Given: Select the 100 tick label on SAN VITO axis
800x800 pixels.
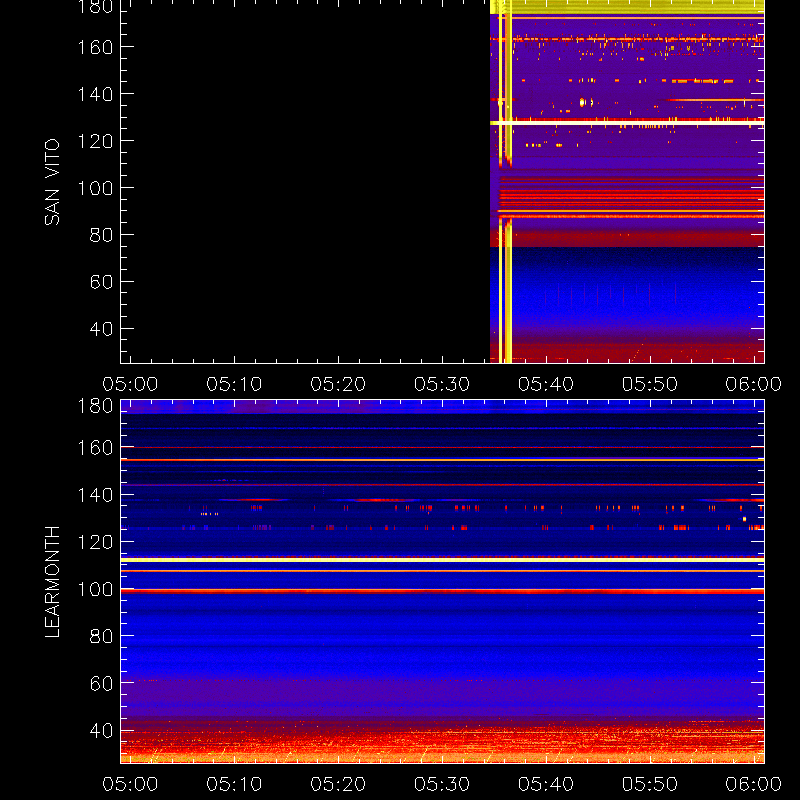Looking at the screenshot, I should (x=95, y=188).
